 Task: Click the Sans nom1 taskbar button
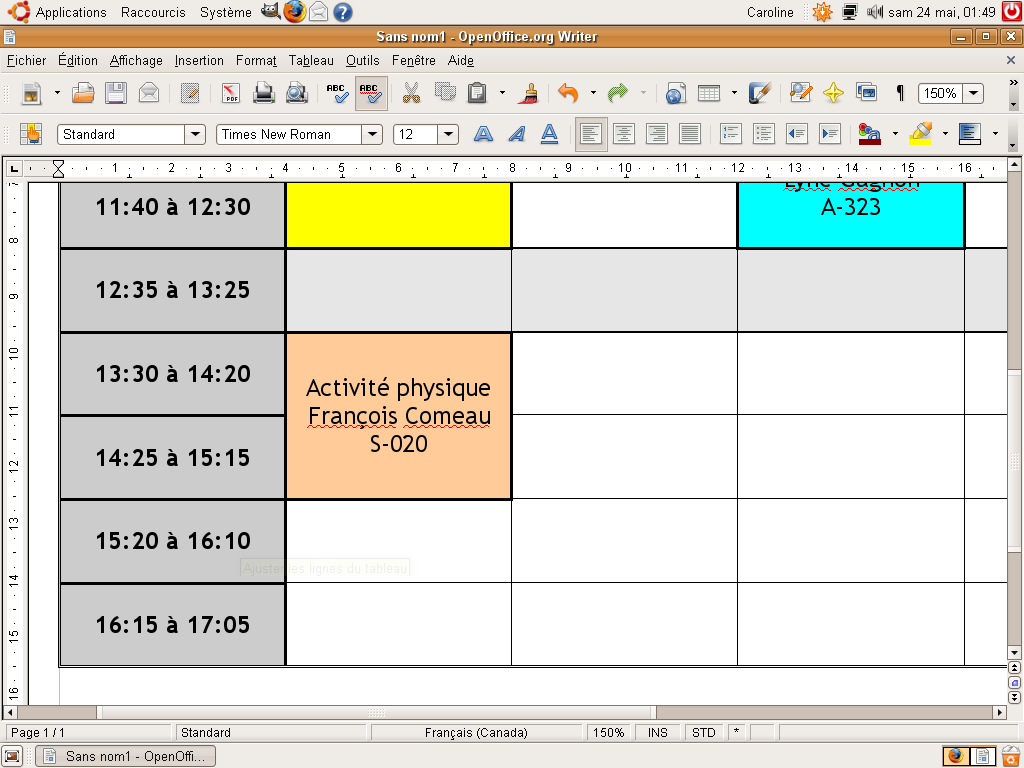coord(126,756)
